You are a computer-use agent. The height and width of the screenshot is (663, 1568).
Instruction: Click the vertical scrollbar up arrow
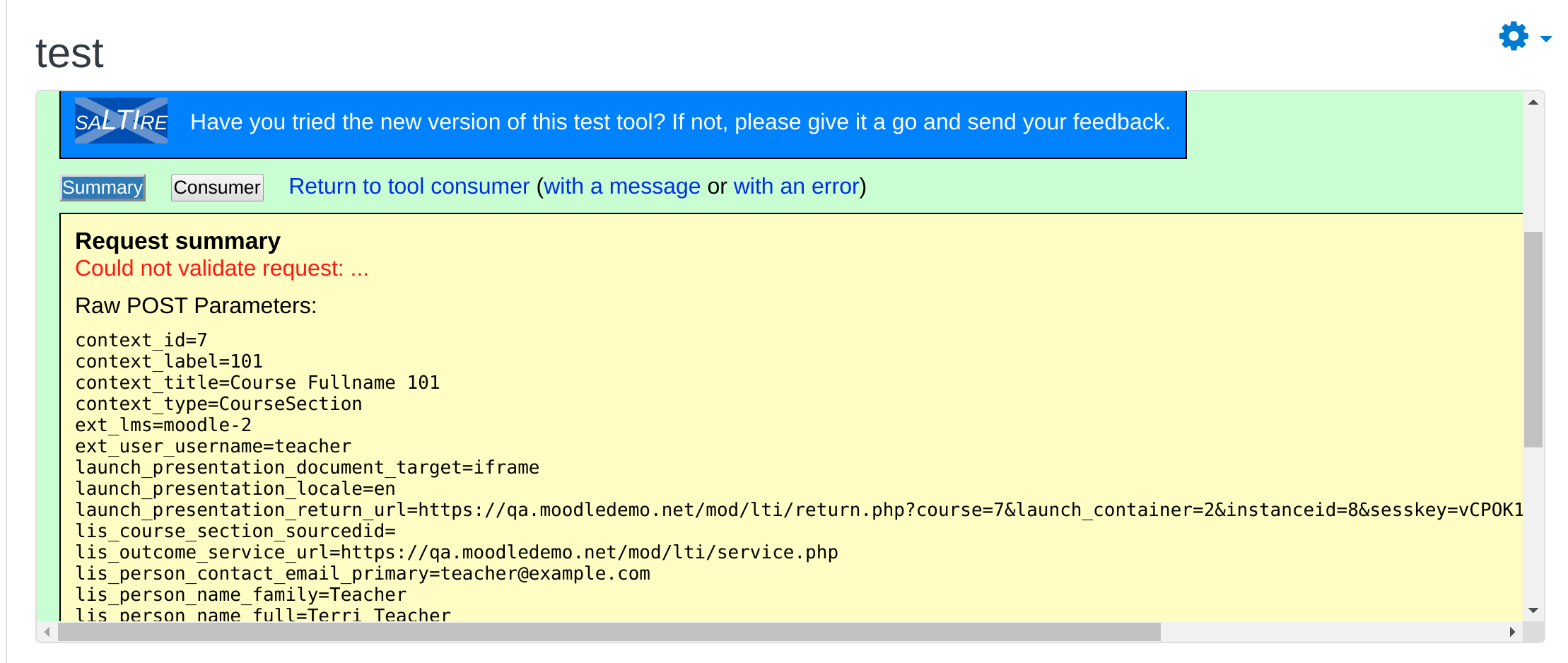(x=1533, y=102)
